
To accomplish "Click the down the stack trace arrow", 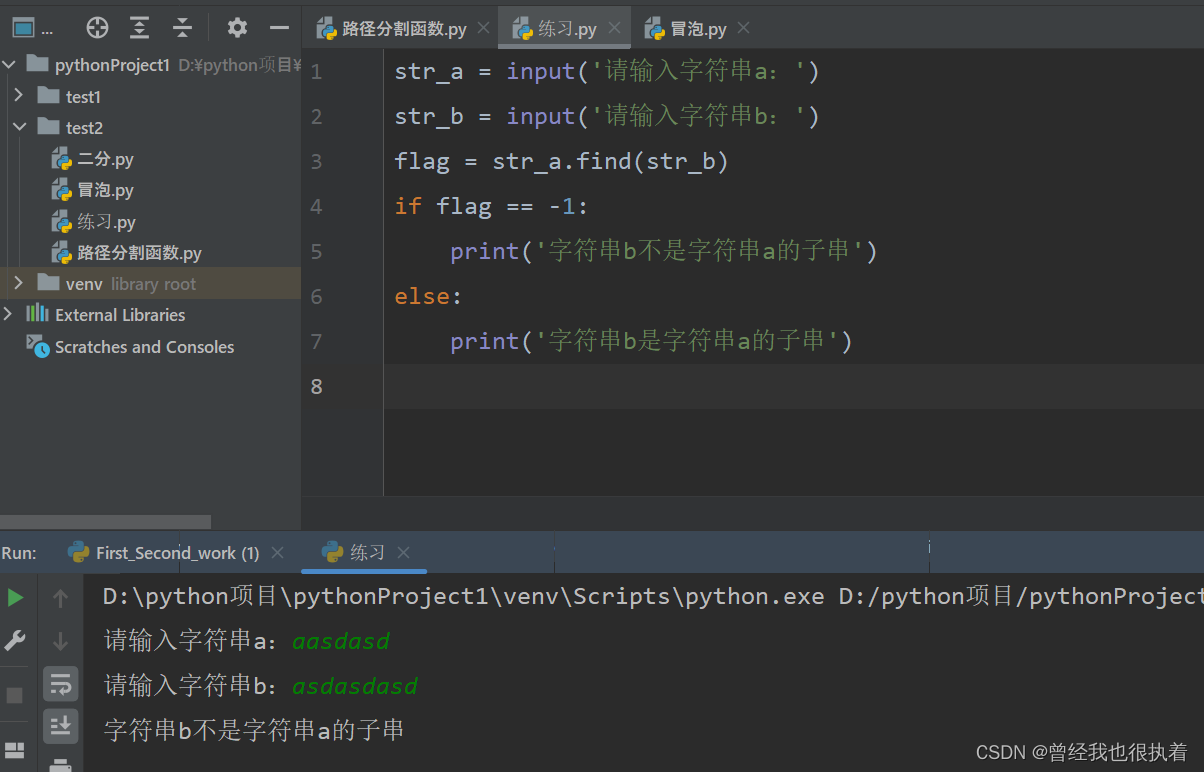I will pyautogui.click(x=60, y=641).
